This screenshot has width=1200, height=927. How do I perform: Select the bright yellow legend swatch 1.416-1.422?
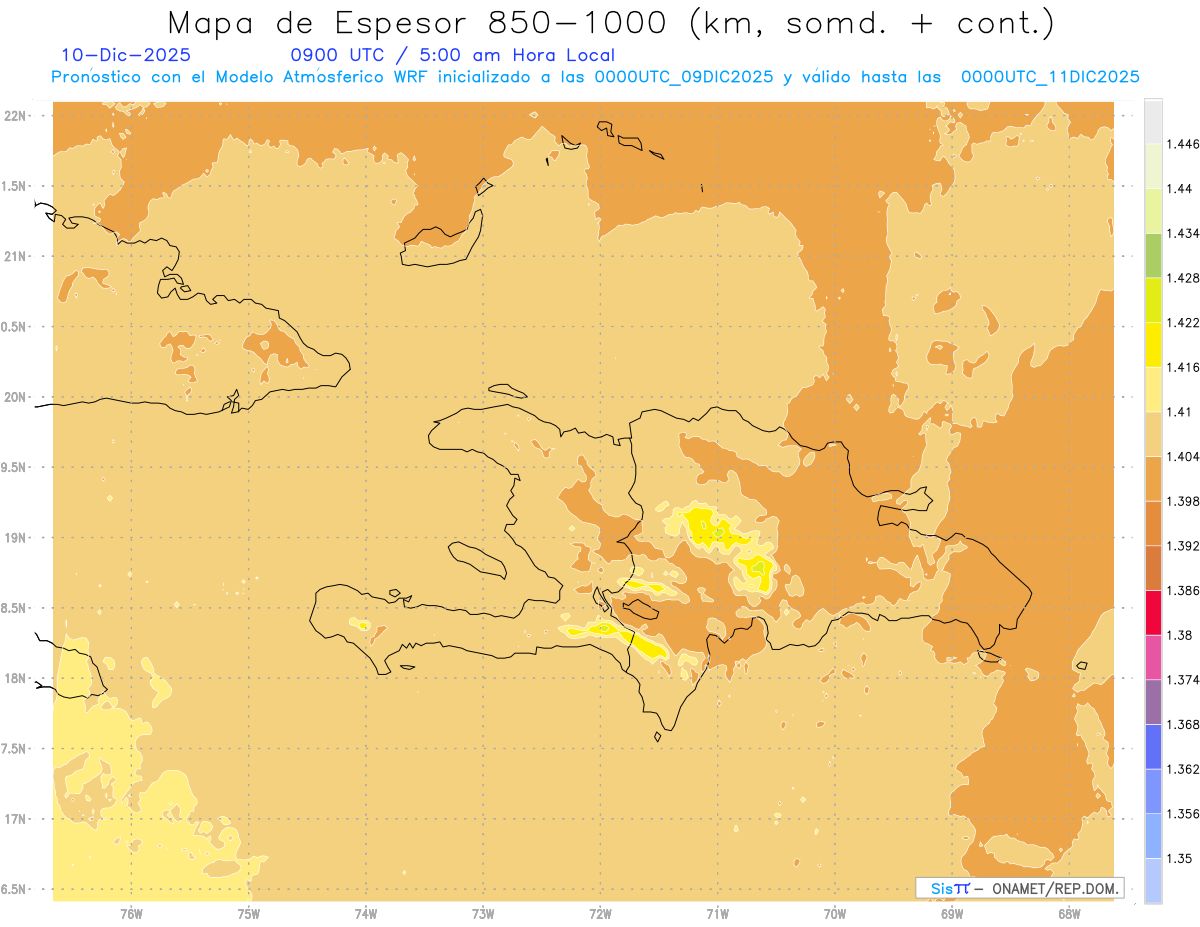tap(1153, 344)
